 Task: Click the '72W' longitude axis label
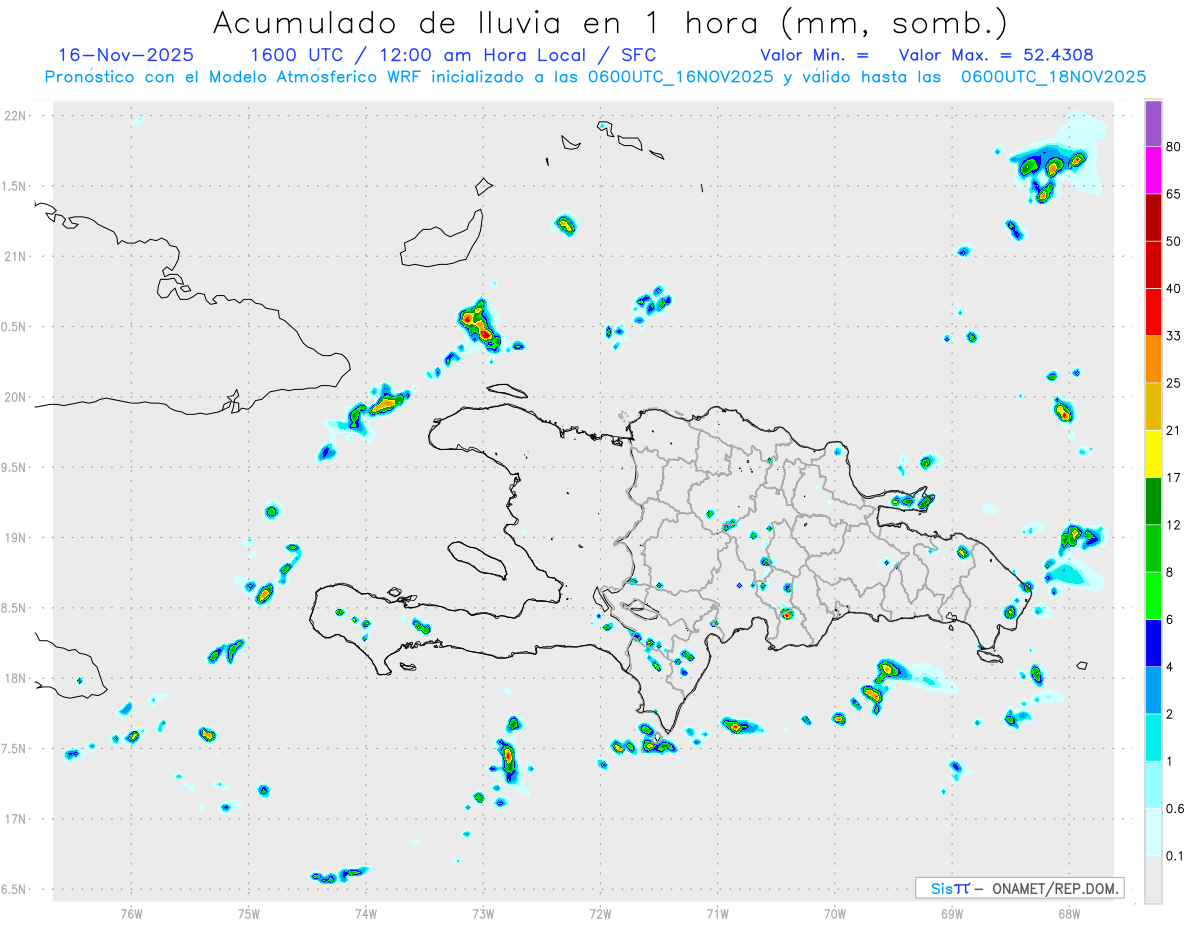pyautogui.click(x=601, y=913)
